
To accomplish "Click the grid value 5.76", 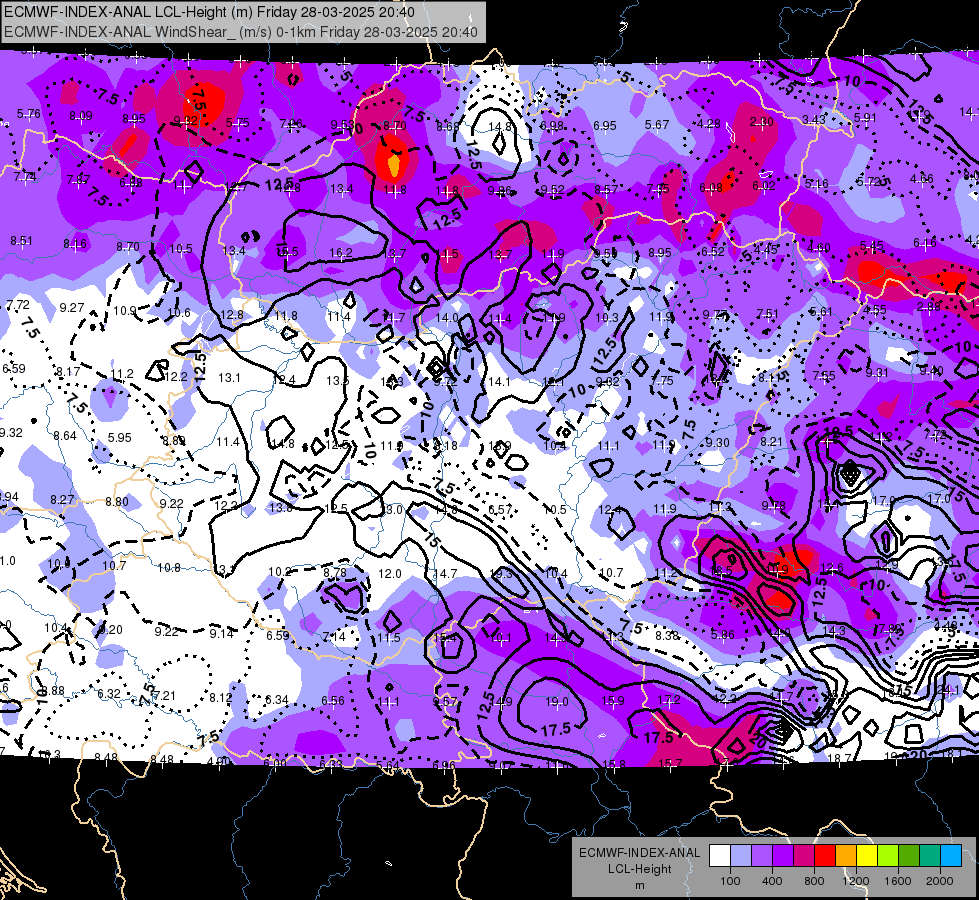I will pyautogui.click(x=29, y=114).
